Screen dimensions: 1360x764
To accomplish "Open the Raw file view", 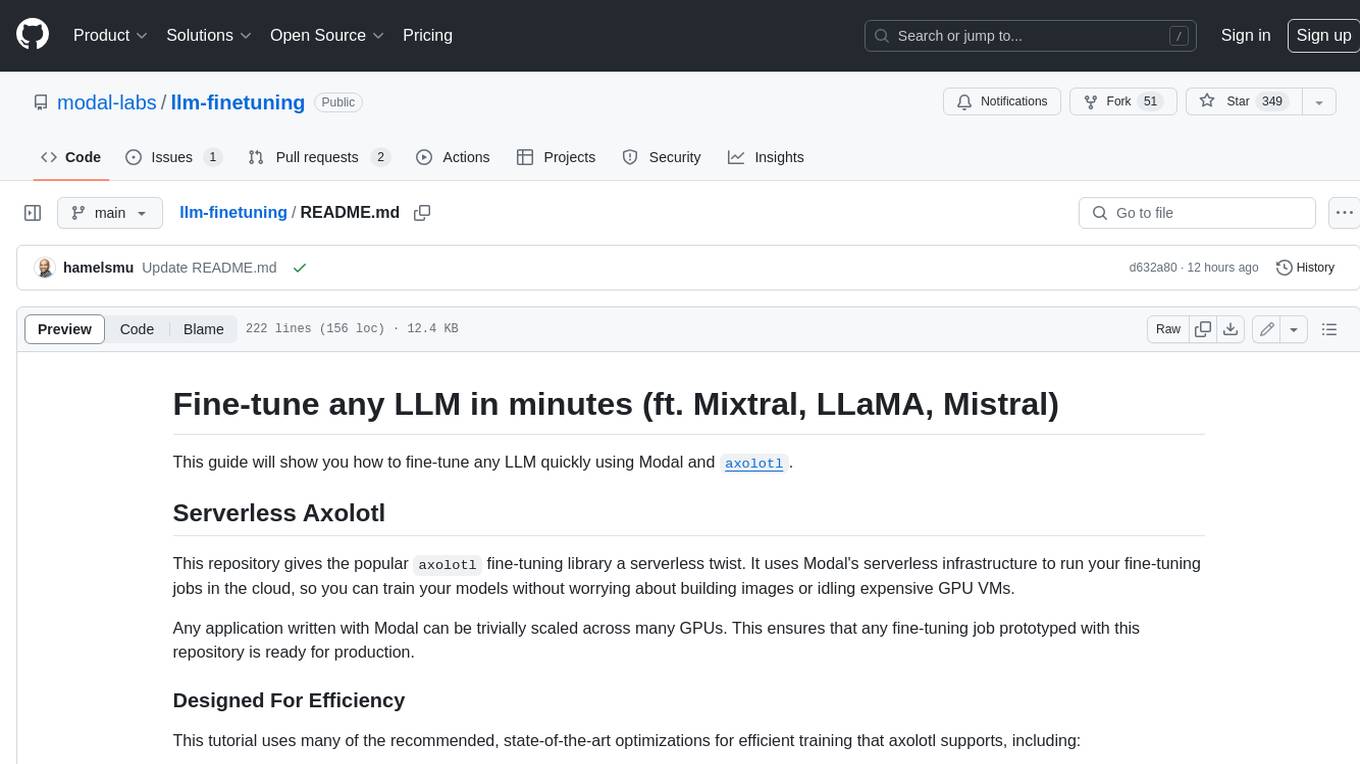I will click(x=1168, y=329).
